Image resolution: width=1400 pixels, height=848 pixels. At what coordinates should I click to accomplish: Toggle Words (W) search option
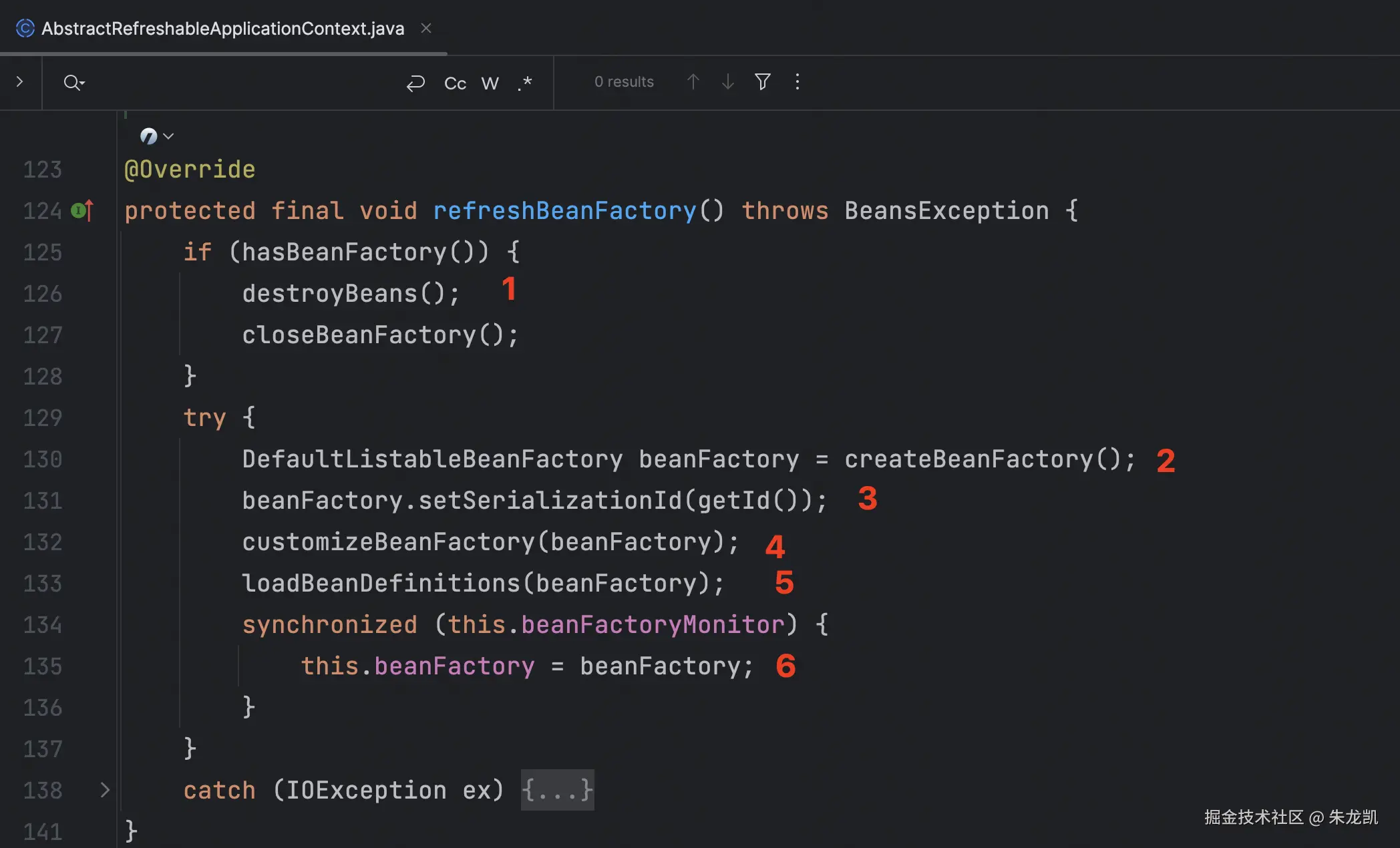pos(490,83)
